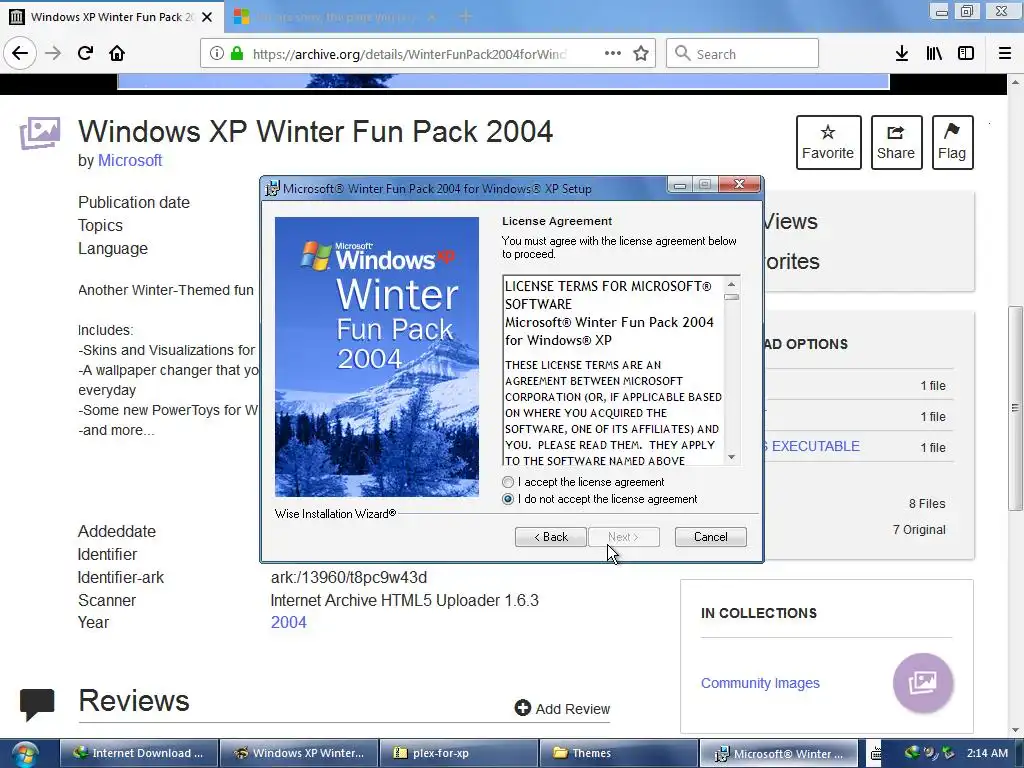
Task: Show site information icon in address bar
Action: 217,54
